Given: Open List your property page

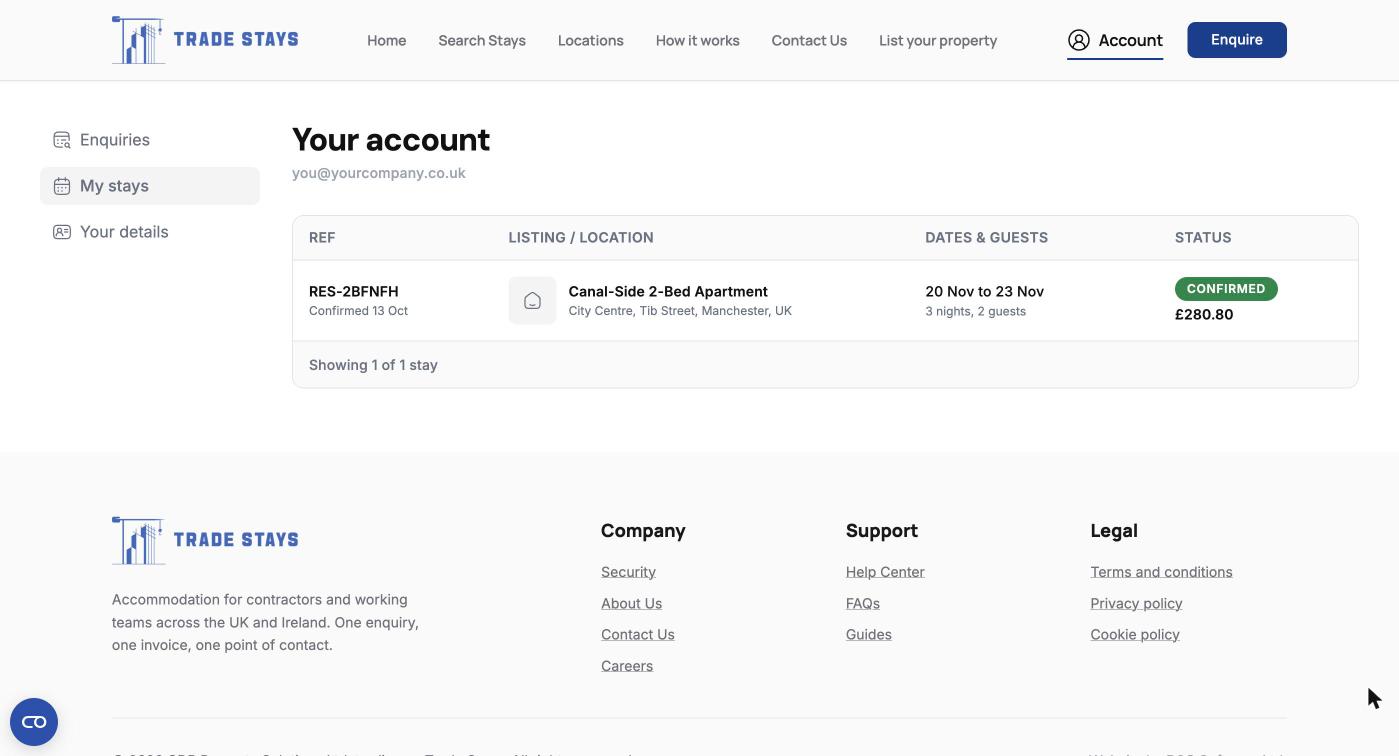Looking at the screenshot, I should 938,41.
